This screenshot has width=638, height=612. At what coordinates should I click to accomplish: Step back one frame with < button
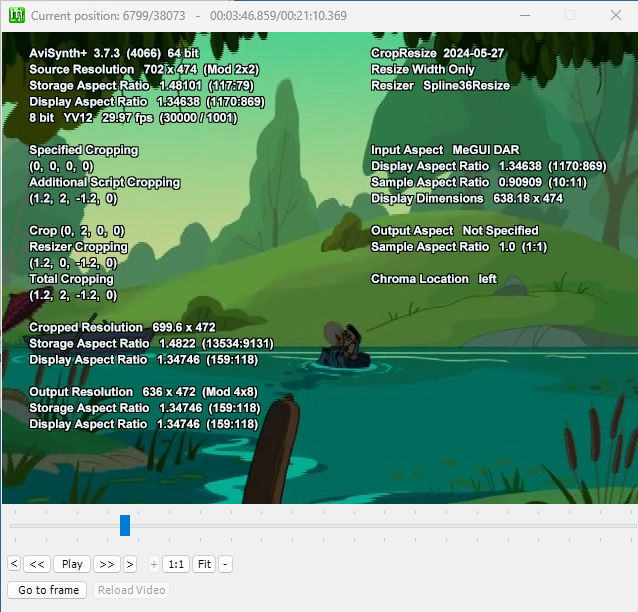click(14, 564)
